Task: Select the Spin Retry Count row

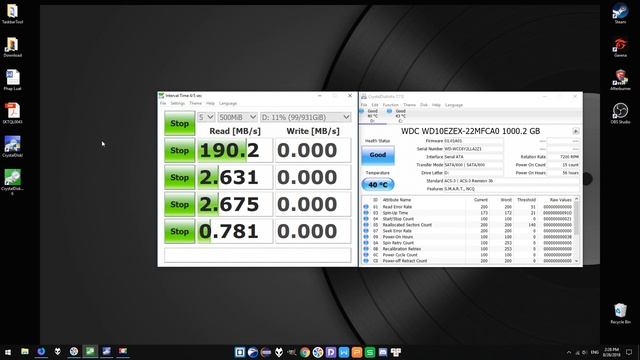Action: (468, 243)
